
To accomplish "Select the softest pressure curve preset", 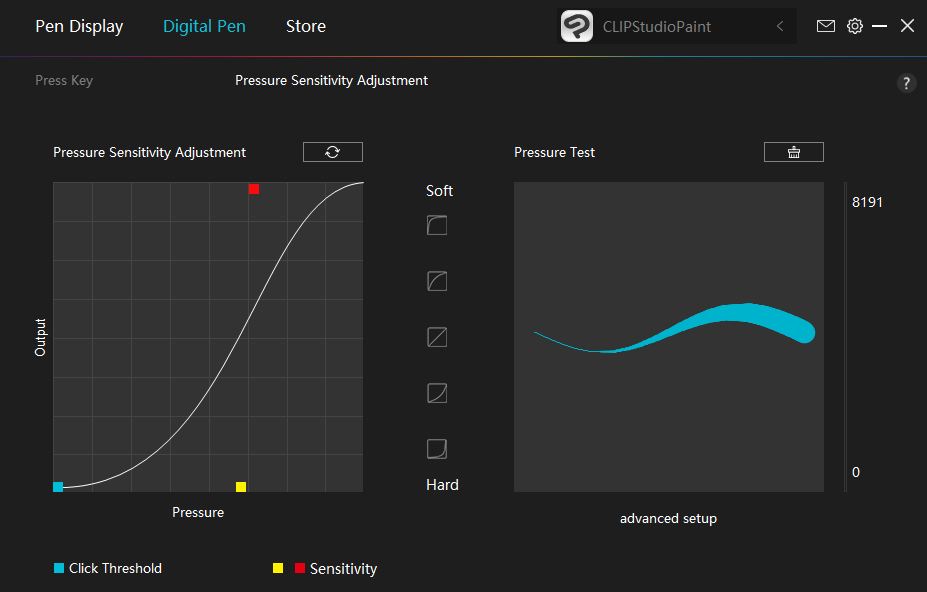I will 437,225.
